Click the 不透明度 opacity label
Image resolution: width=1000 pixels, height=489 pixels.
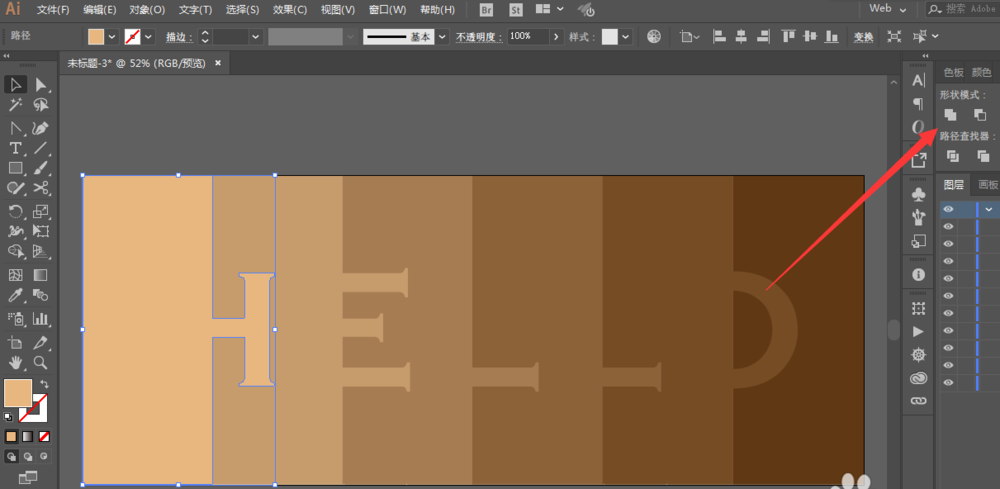coord(479,37)
